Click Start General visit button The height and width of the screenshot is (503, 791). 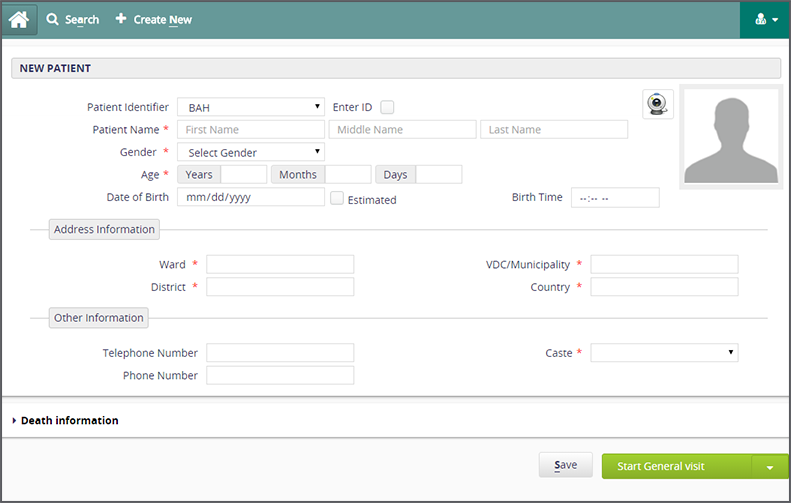(x=676, y=466)
